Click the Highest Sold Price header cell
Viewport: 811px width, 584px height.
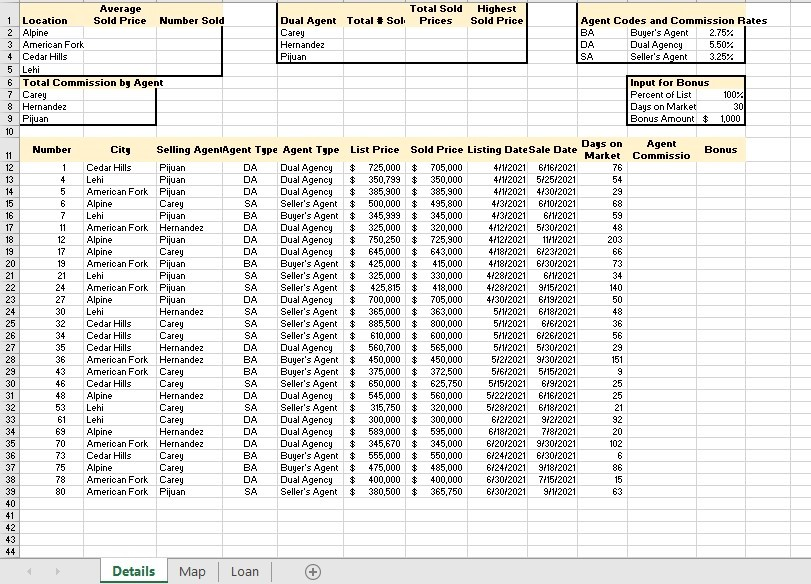(x=496, y=15)
